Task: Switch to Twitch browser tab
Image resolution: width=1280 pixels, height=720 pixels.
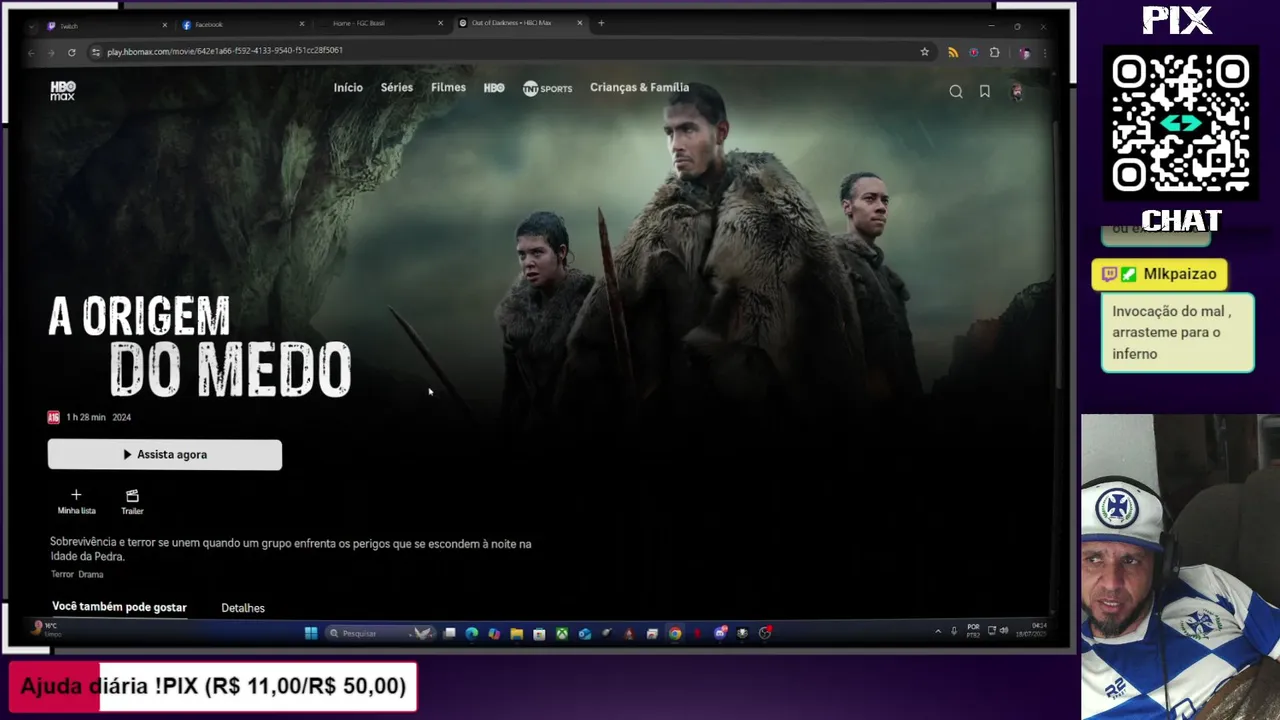Action: click(107, 25)
